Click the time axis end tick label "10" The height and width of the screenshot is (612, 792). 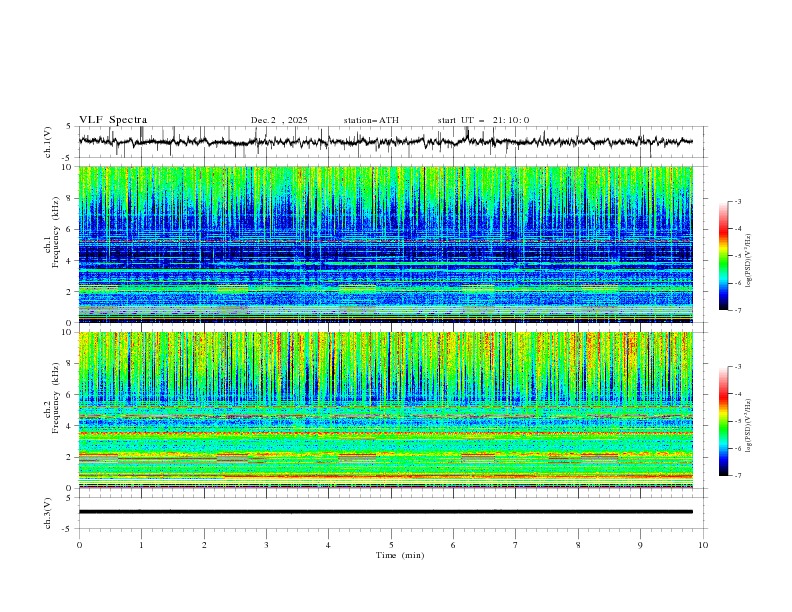click(x=703, y=545)
